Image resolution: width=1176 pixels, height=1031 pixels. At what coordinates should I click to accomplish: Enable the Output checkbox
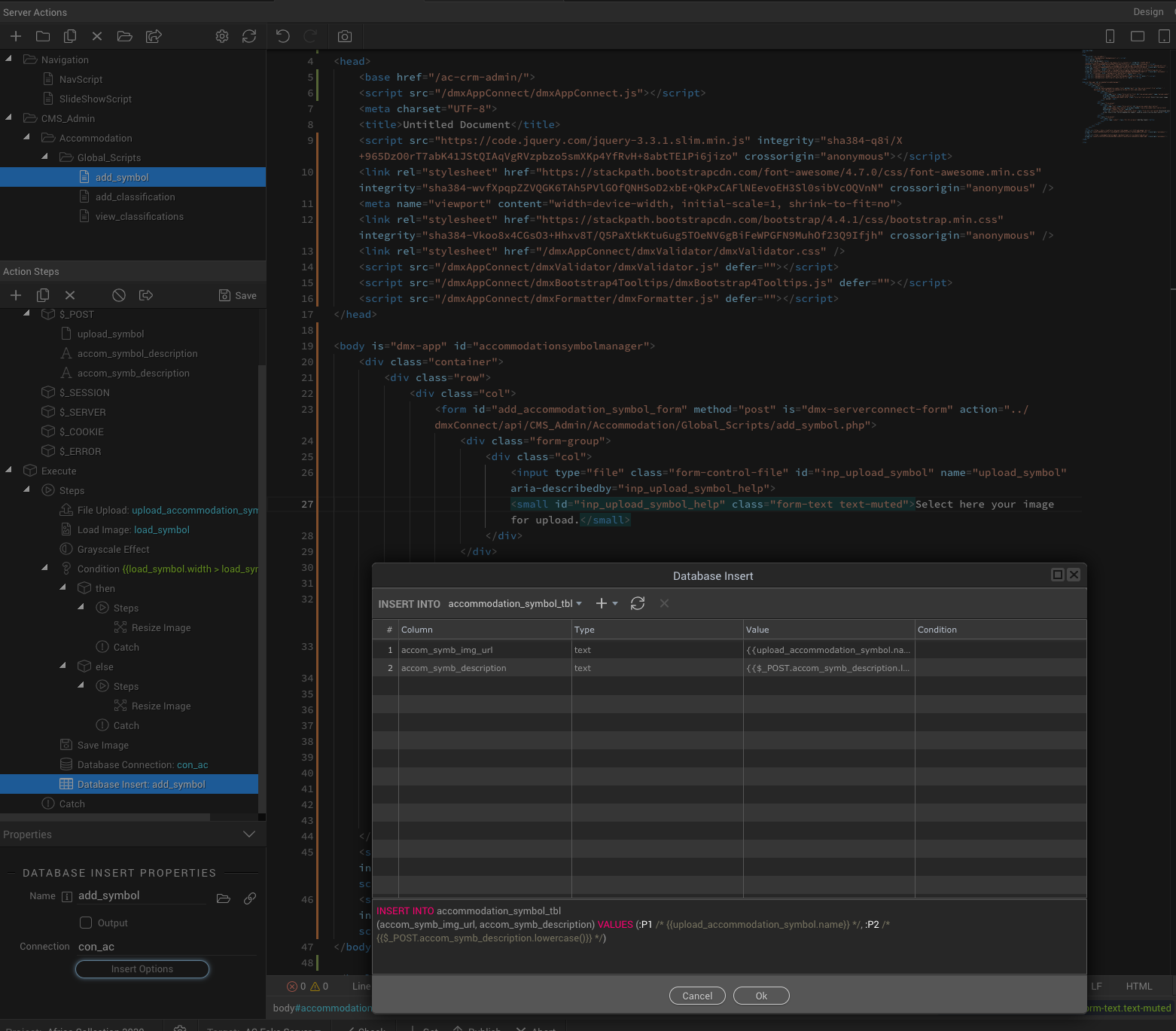click(x=86, y=923)
